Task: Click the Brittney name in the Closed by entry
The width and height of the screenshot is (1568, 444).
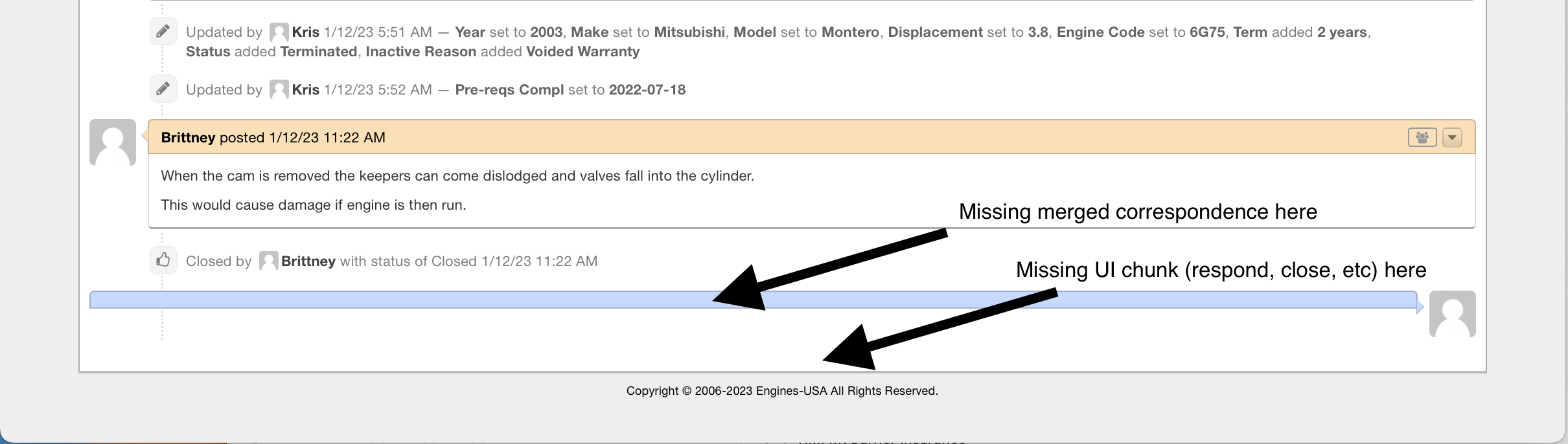Action: pyautogui.click(x=308, y=261)
